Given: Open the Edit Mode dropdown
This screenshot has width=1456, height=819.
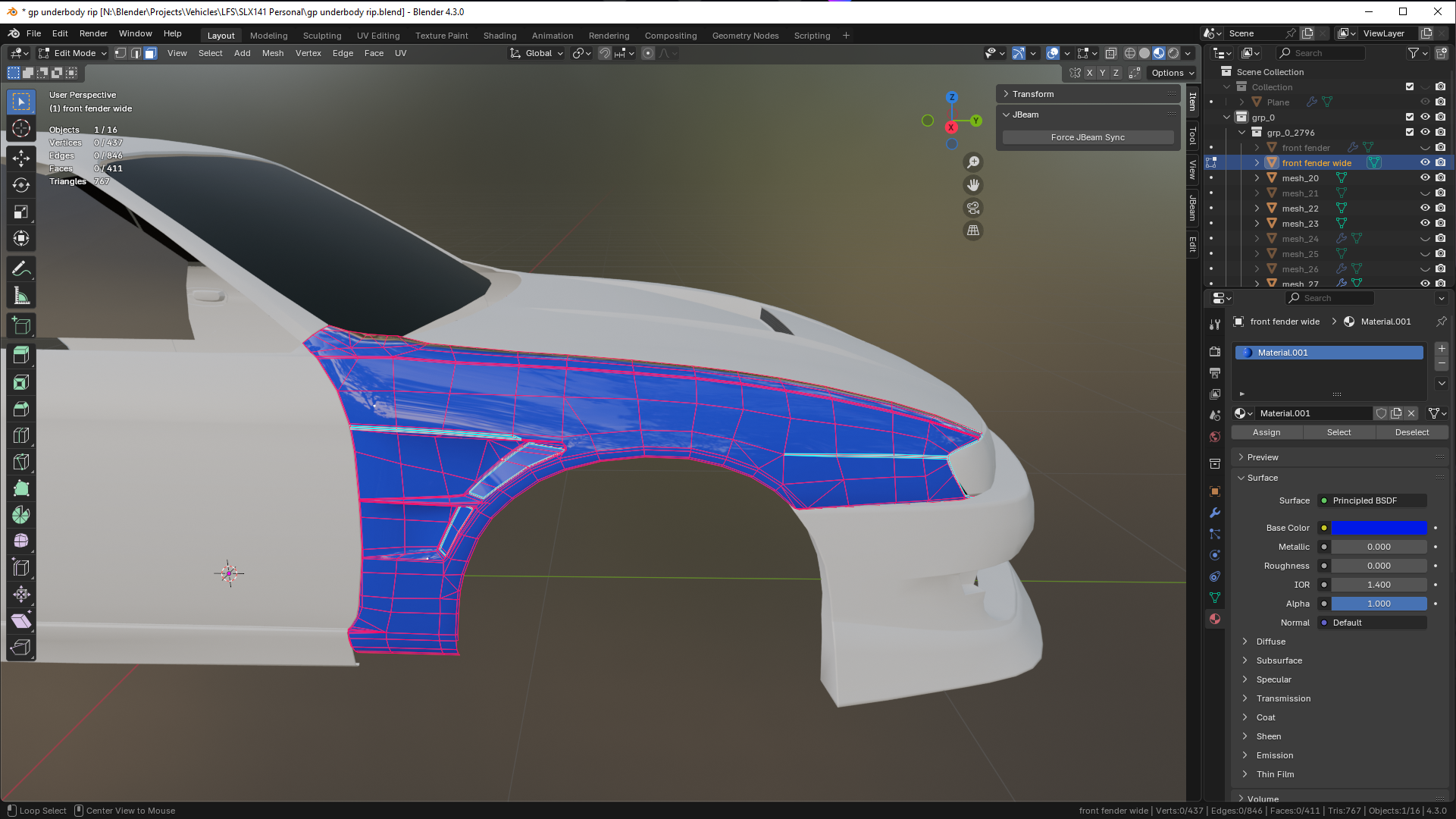Looking at the screenshot, I should pos(73,53).
